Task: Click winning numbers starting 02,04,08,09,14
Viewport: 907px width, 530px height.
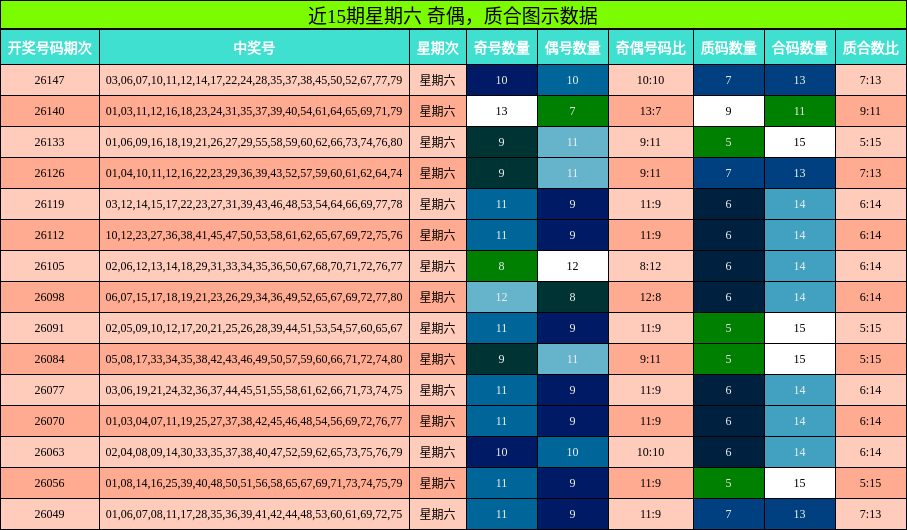Action: point(255,452)
